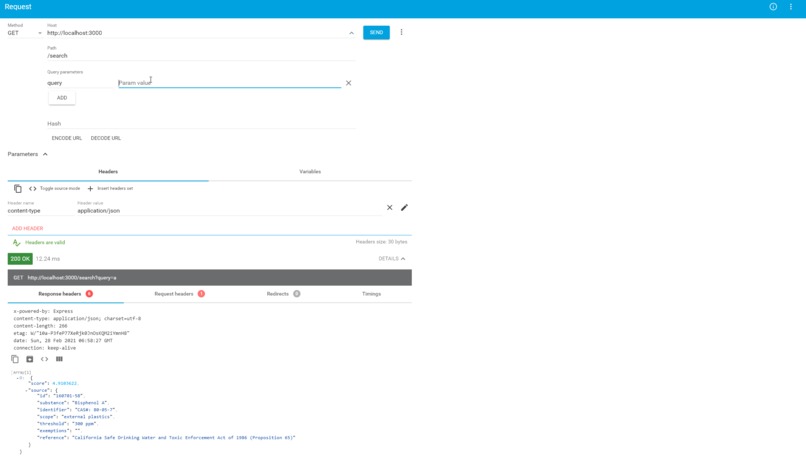Click the "identifier" CAS# line

(x=77, y=410)
